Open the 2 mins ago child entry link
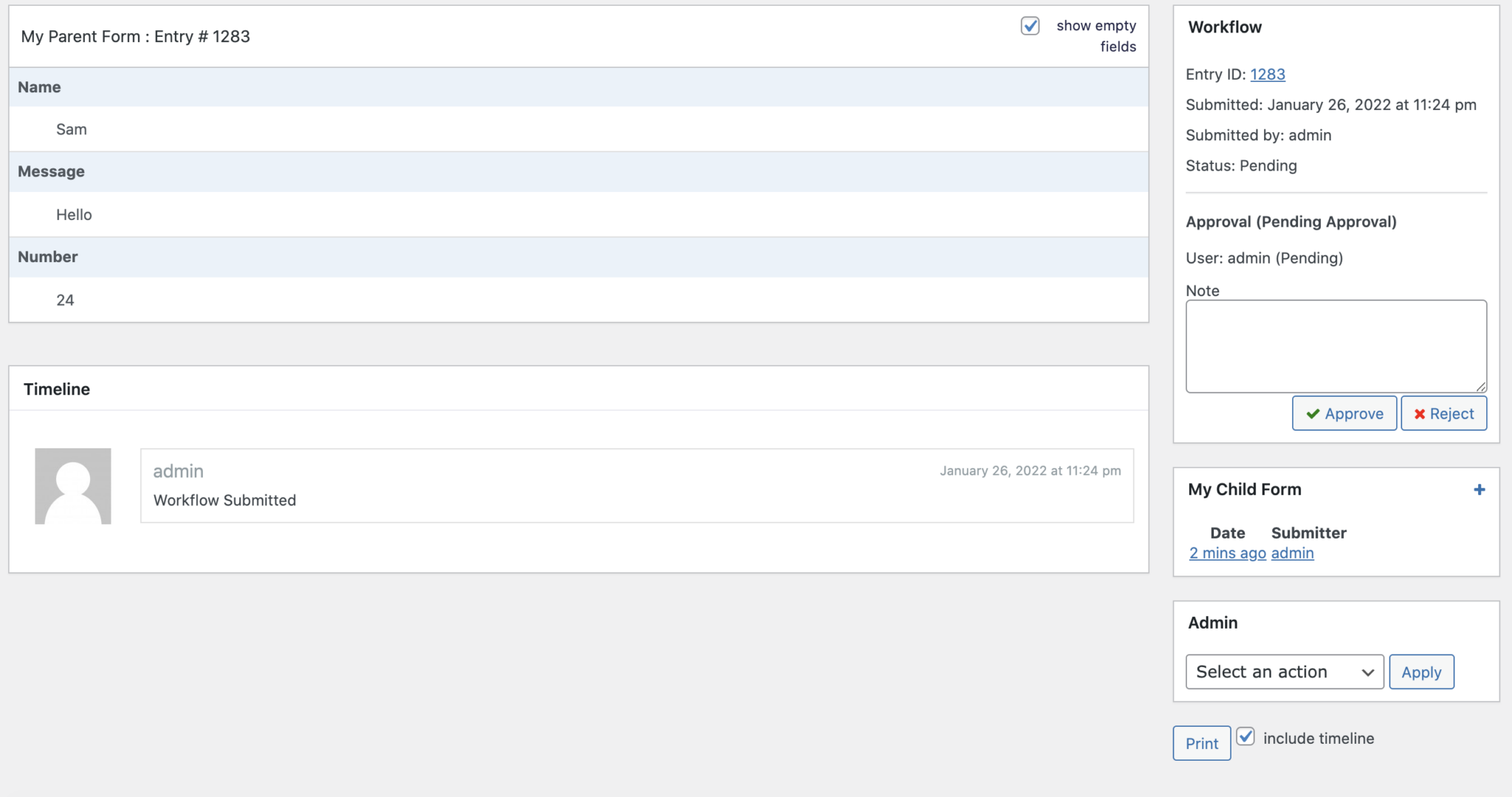1512x797 pixels. click(x=1227, y=553)
